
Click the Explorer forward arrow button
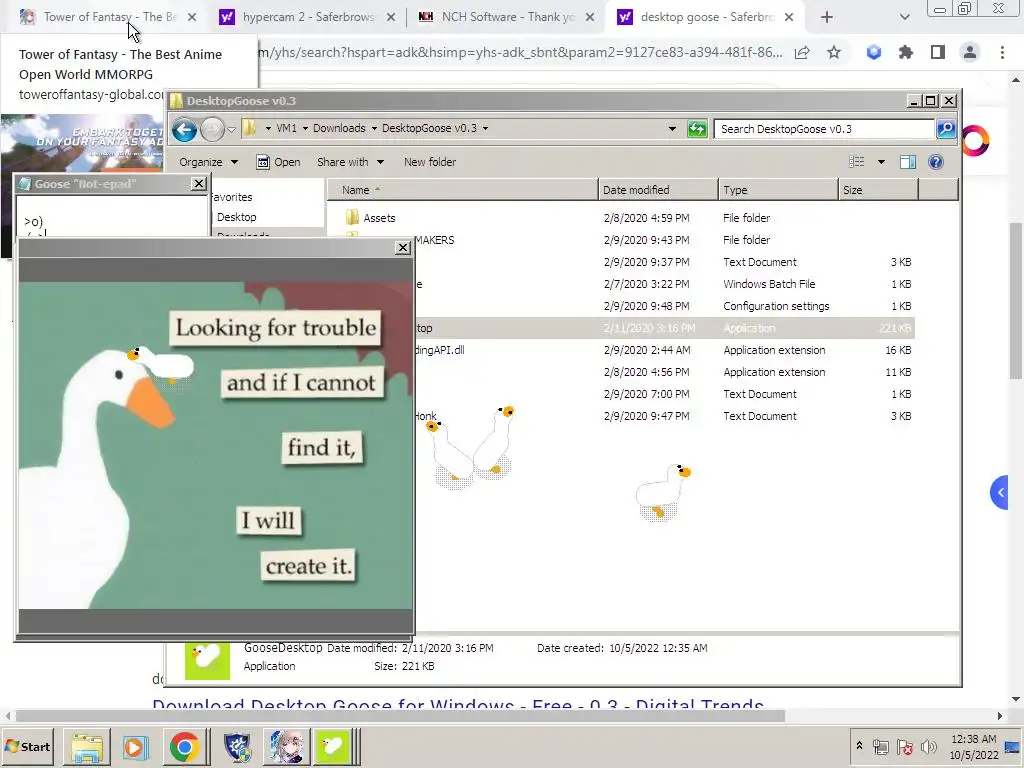click(x=212, y=129)
